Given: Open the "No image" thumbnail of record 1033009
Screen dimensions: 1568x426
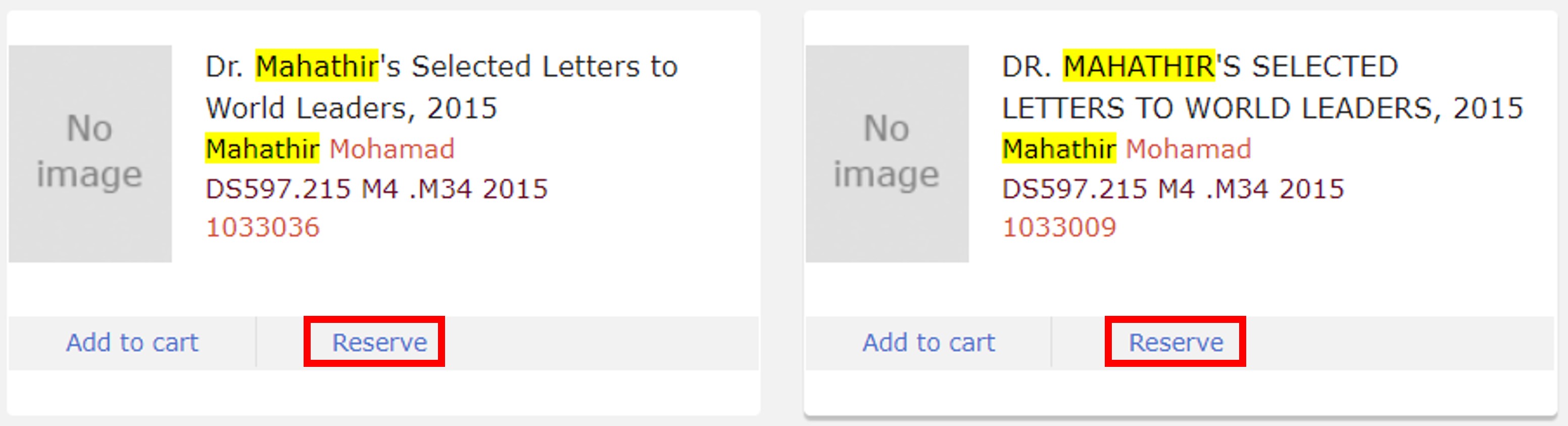Looking at the screenshot, I should 887,153.
